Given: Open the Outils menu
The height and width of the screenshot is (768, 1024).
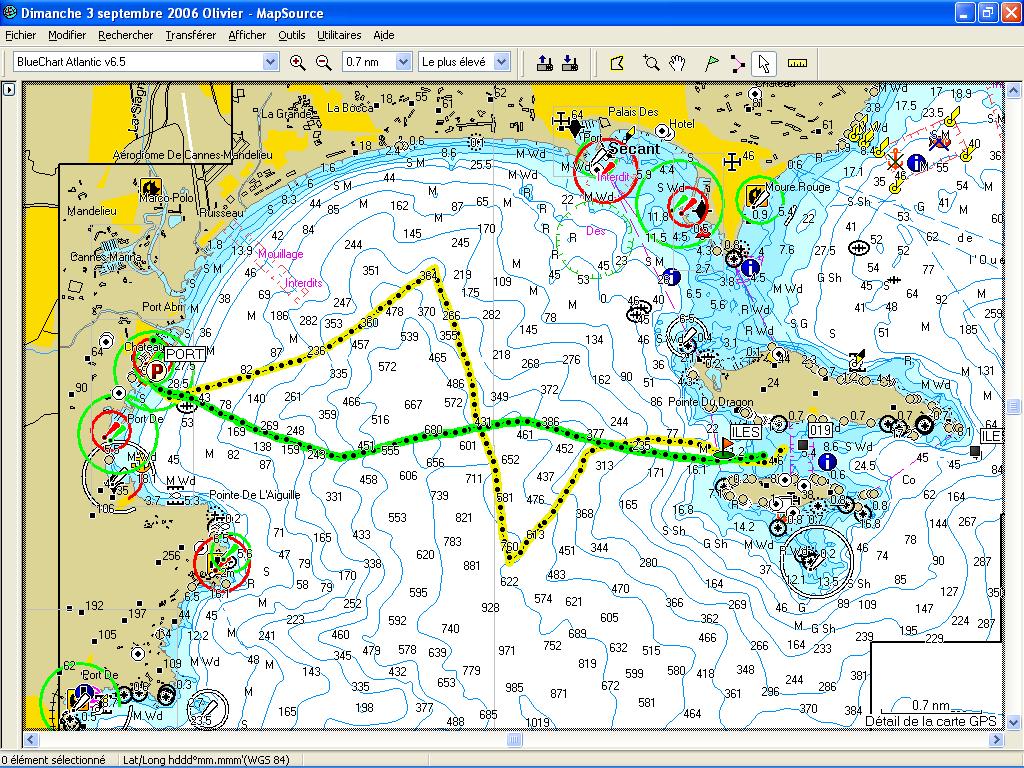Looking at the screenshot, I should click(292, 35).
